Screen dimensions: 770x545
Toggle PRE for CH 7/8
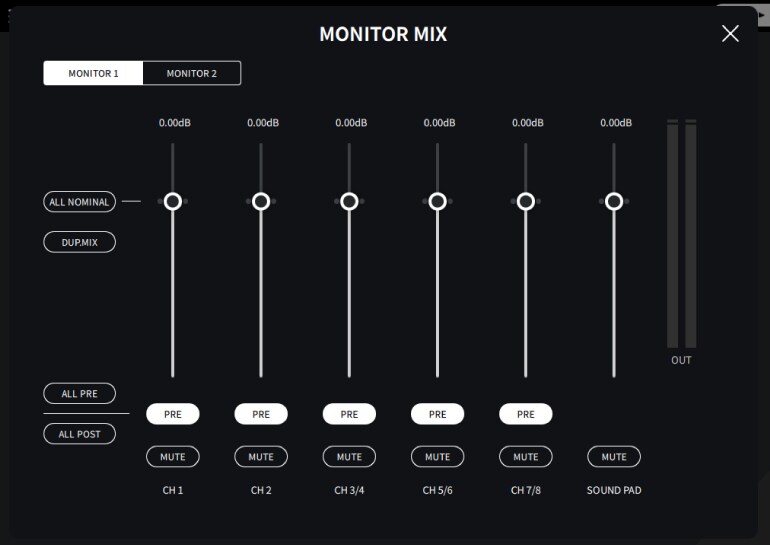click(x=525, y=414)
